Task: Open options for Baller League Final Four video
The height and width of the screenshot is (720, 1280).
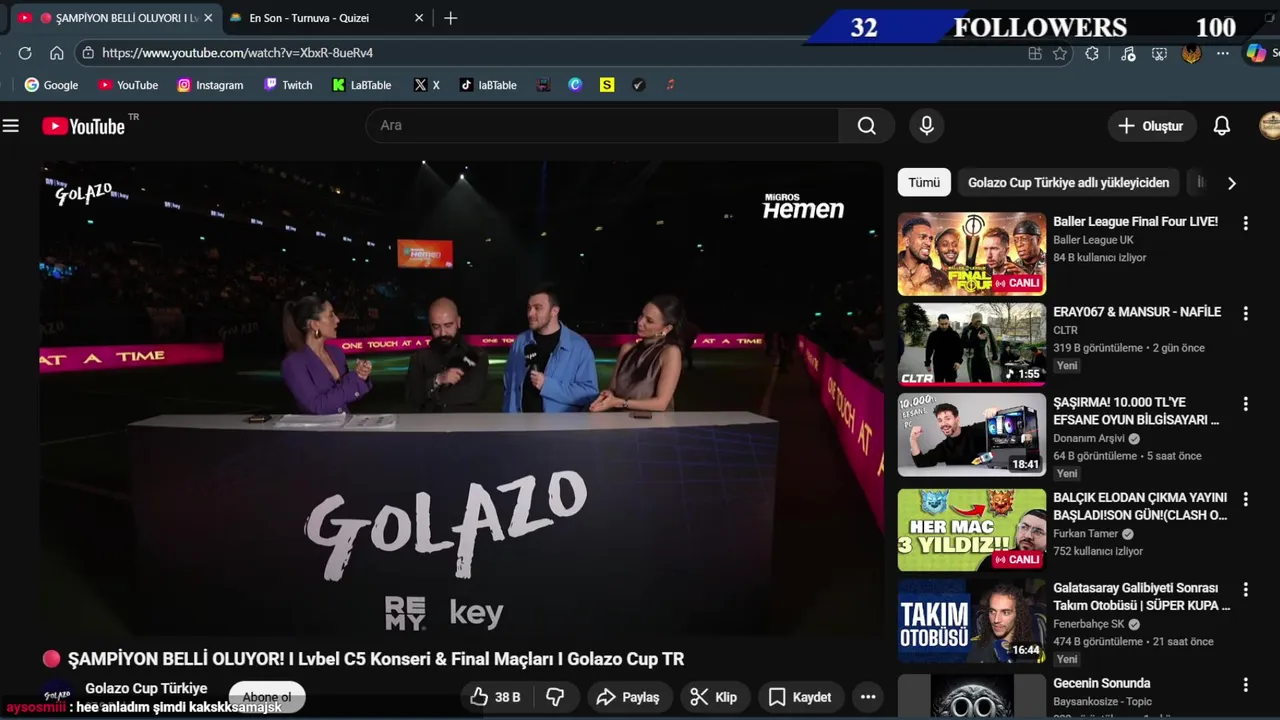Action: [x=1245, y=223]
